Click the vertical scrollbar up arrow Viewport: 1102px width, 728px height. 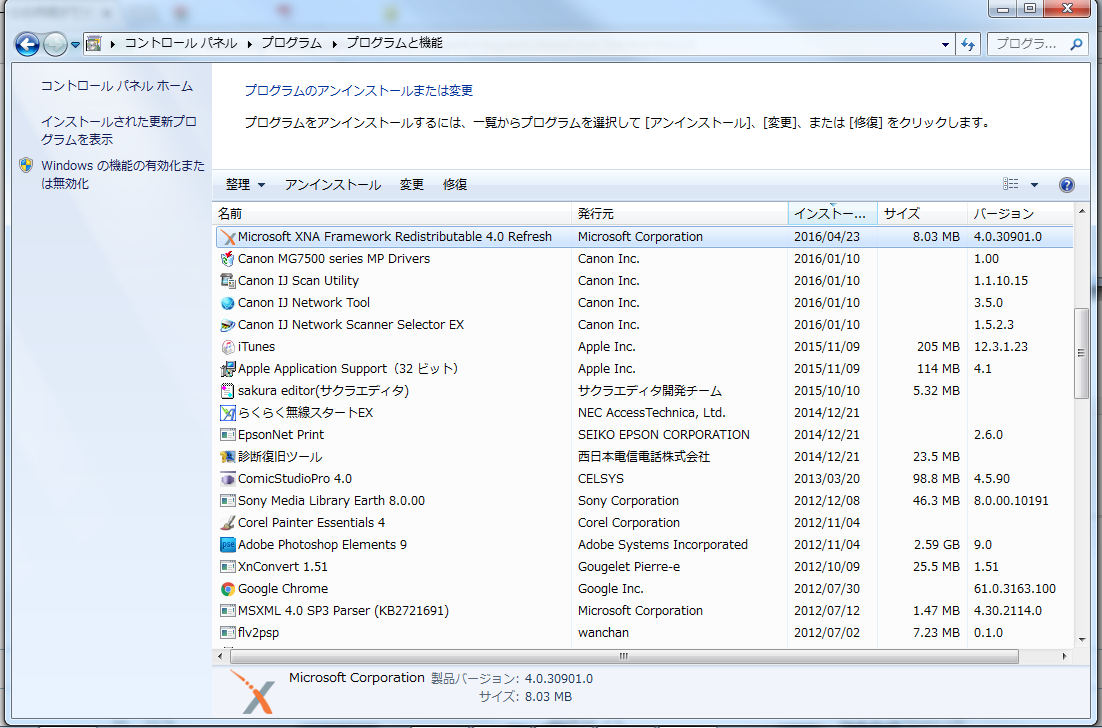click(1081, 211)
